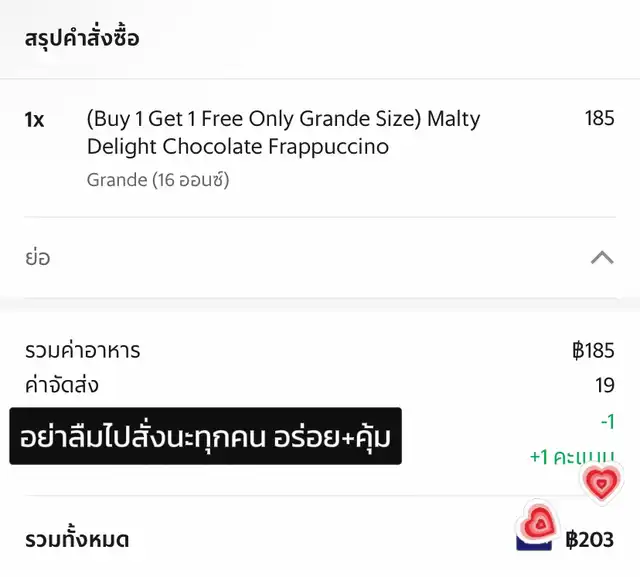Click the รวมค่าอาหาร subtotal row
This screenshot has width=640, height=577.
[320, 351]
